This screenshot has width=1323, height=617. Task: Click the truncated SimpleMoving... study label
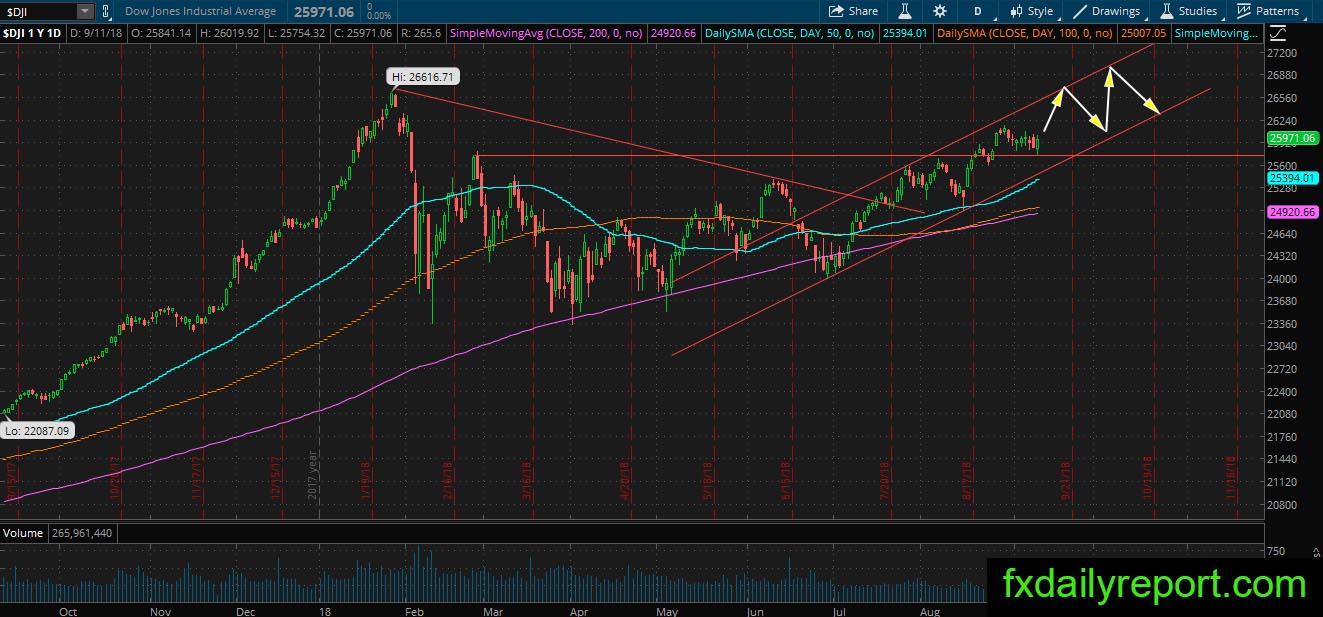[1216, 33]
